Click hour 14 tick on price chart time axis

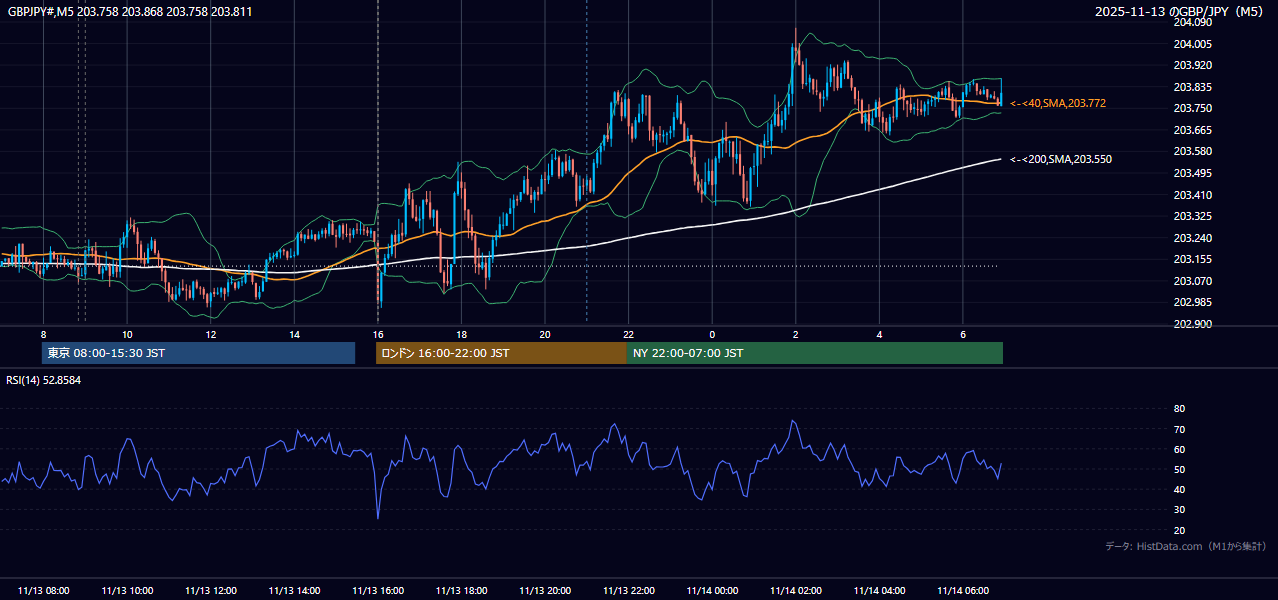tap(294, 334)
